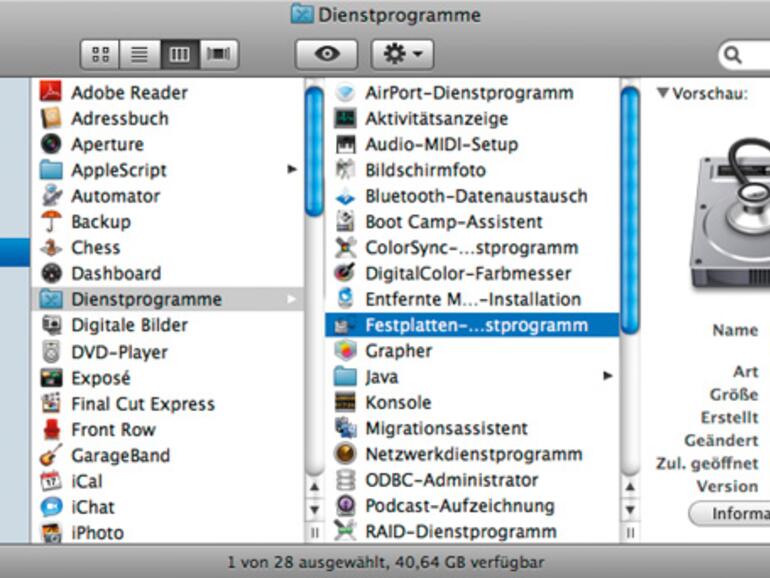Collapse the Vorschau disclosure triangle
The image size is (770, 578).
662,93
